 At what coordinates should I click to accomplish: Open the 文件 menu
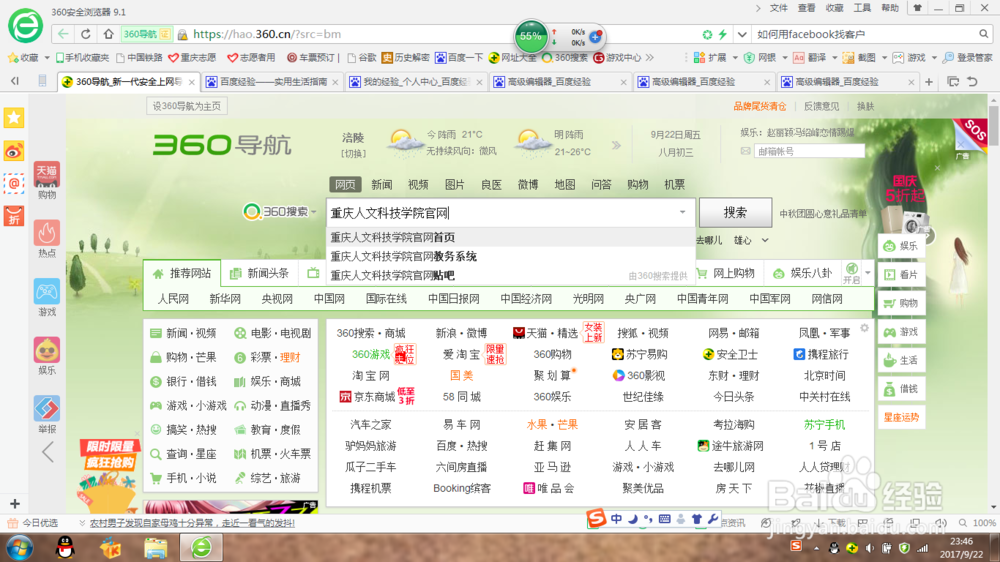click(x=779, y=8)
